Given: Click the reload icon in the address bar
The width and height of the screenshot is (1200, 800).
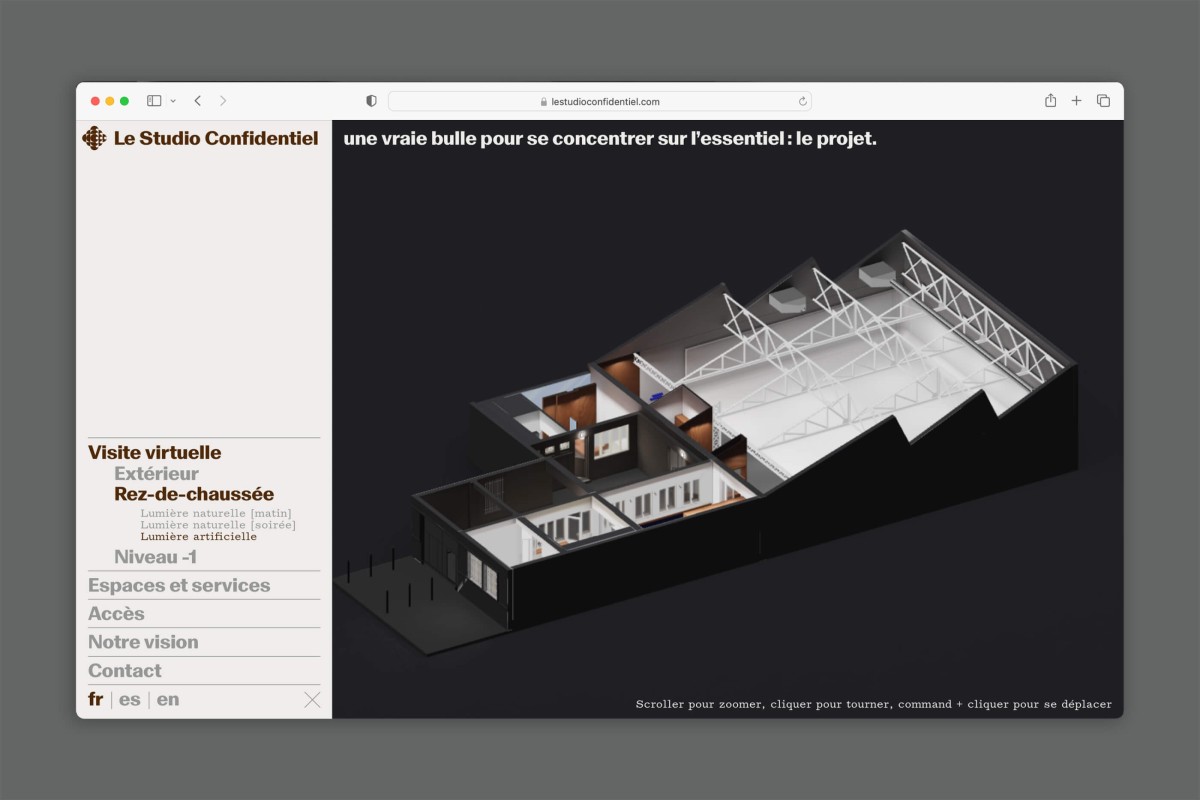Looking at the screenshot, I should [802, 100].
